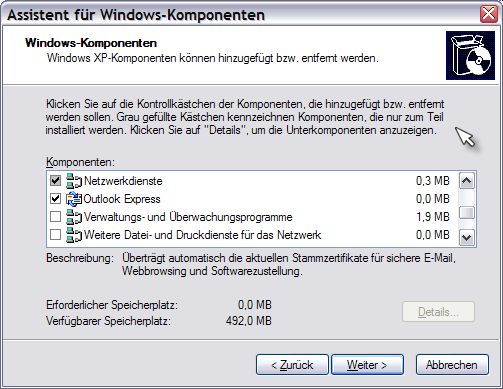Click the Netzwerkdienste network icon
The width and height of the screenshot is (503, 389).
pyautogui.click(x=74, y=181)
